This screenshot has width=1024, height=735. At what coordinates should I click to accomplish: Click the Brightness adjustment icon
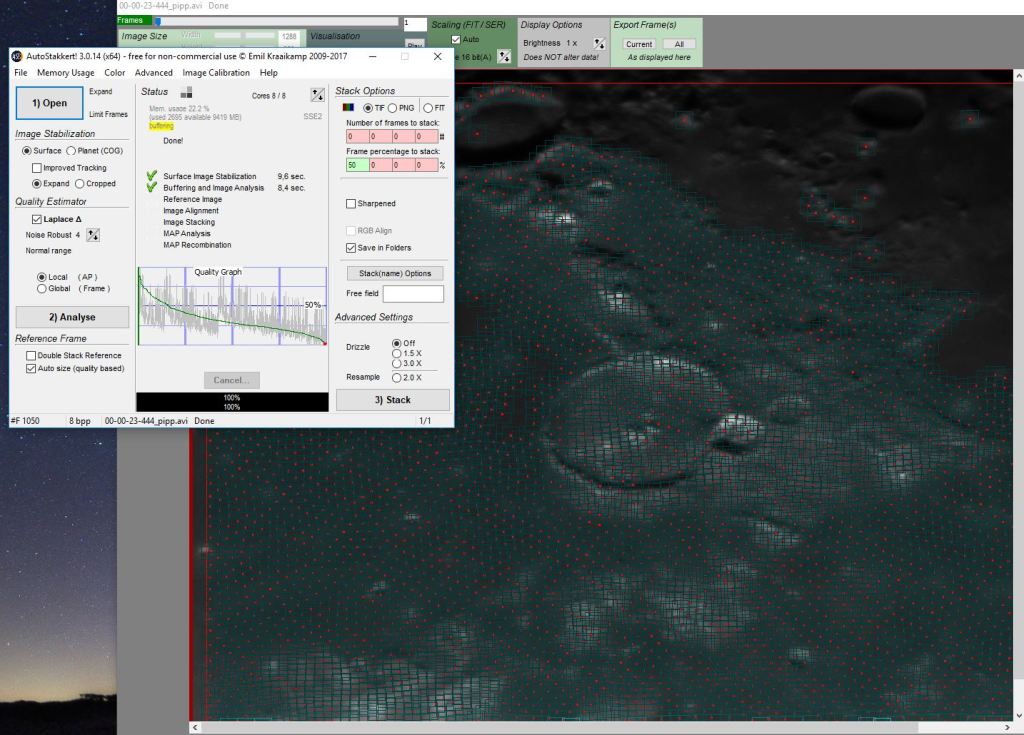coord(599,44)
